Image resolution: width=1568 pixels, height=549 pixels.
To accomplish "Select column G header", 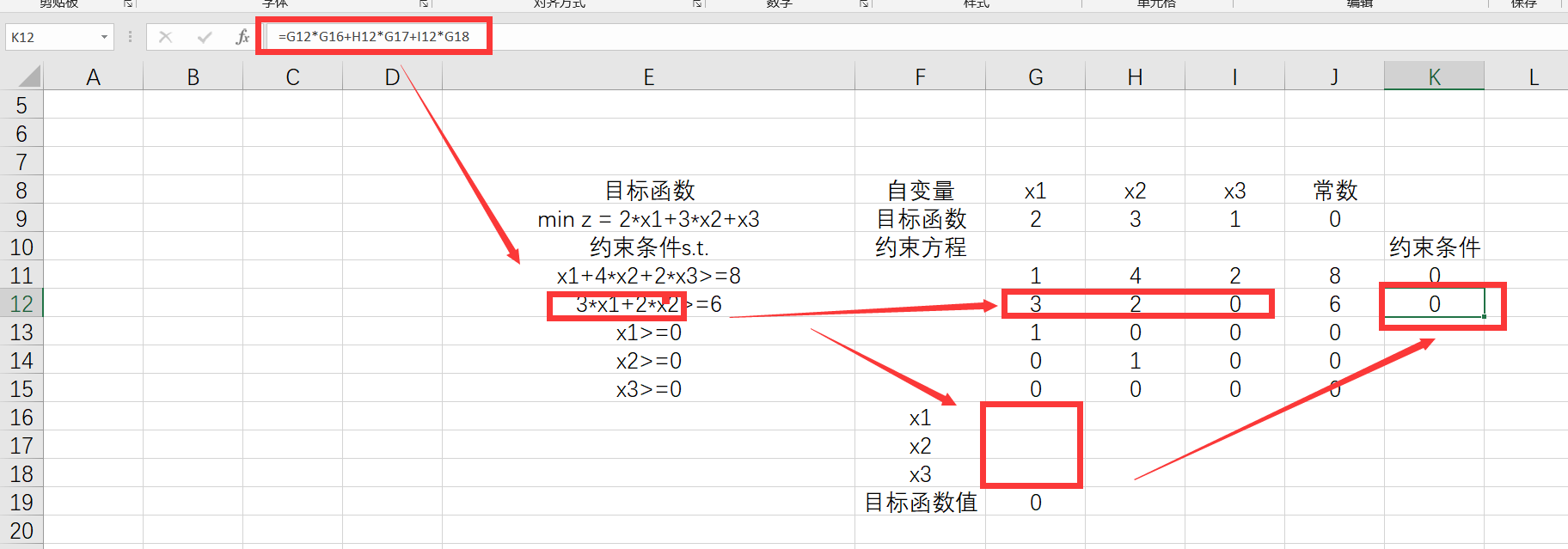I will coord(1036,77).
